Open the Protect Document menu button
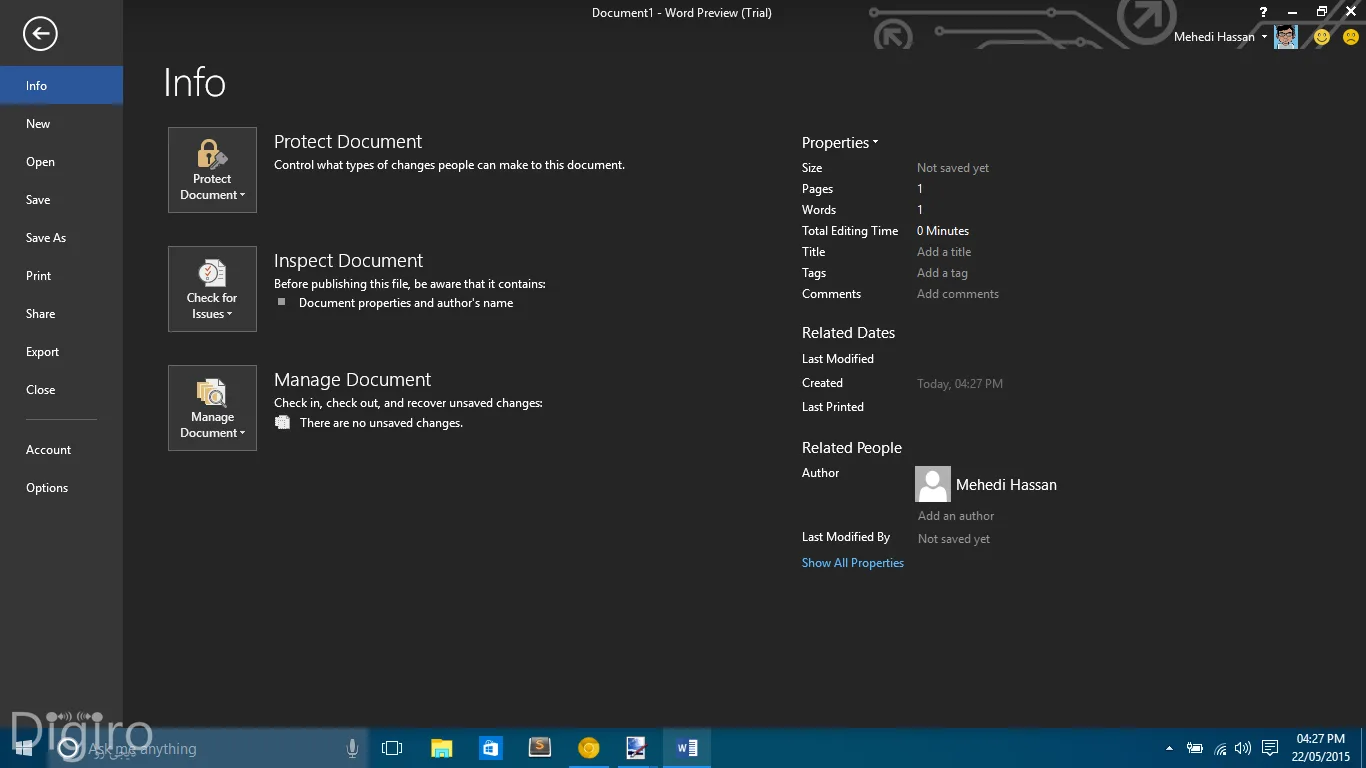This screenshot has height=768, width=1366. click(x=212, y=170)
